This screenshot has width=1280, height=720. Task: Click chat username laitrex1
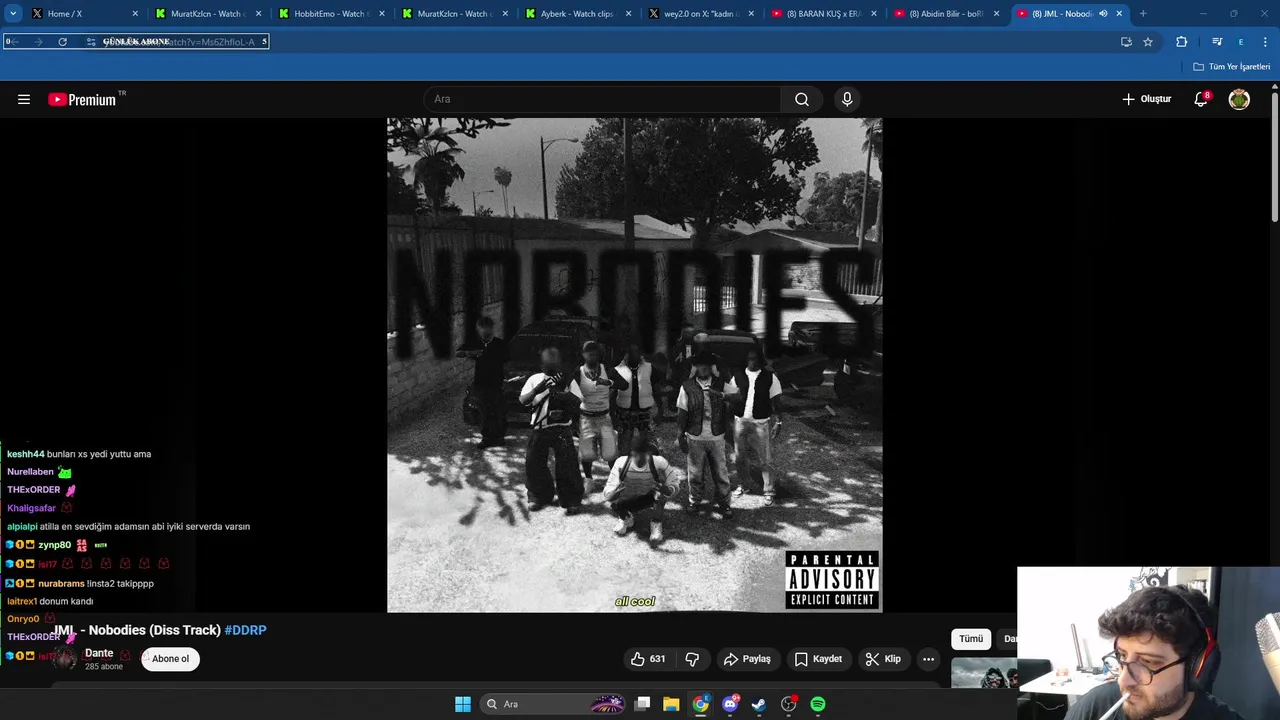click(x=22, y=601)
